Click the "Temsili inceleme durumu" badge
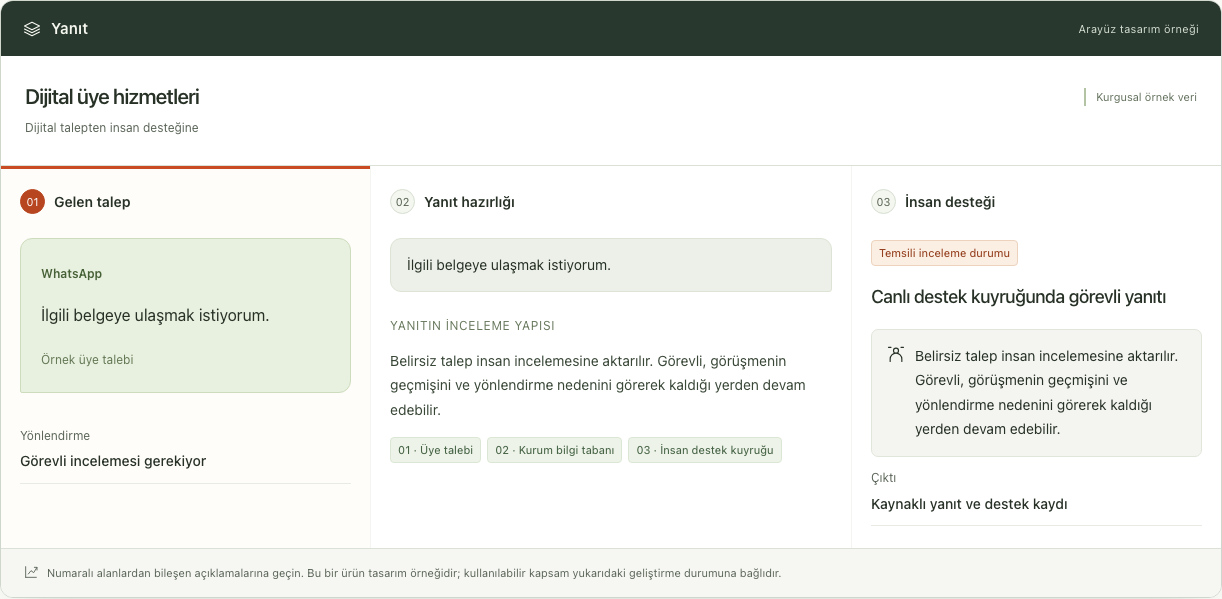 (944, 253)
